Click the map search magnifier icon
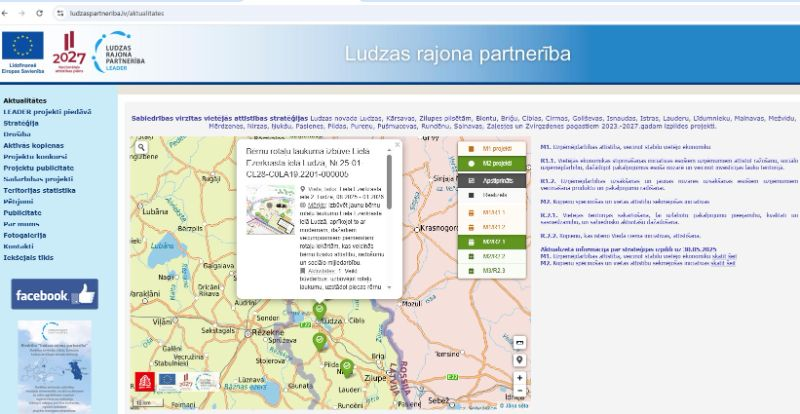800x414 pixels. 142,147
